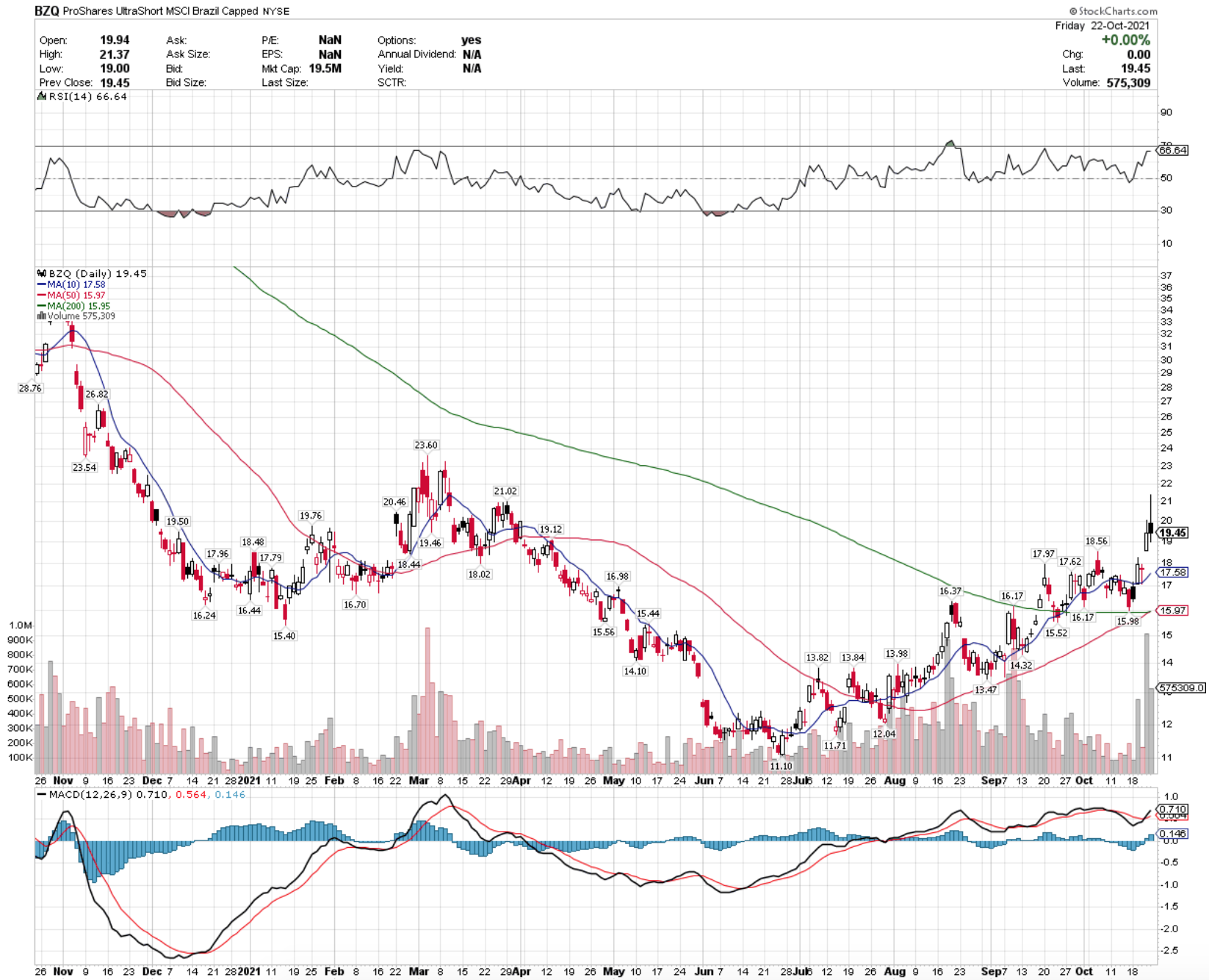Click the Open value 19.94
This screenshot has width=1209, height=980.
(115, 40)
